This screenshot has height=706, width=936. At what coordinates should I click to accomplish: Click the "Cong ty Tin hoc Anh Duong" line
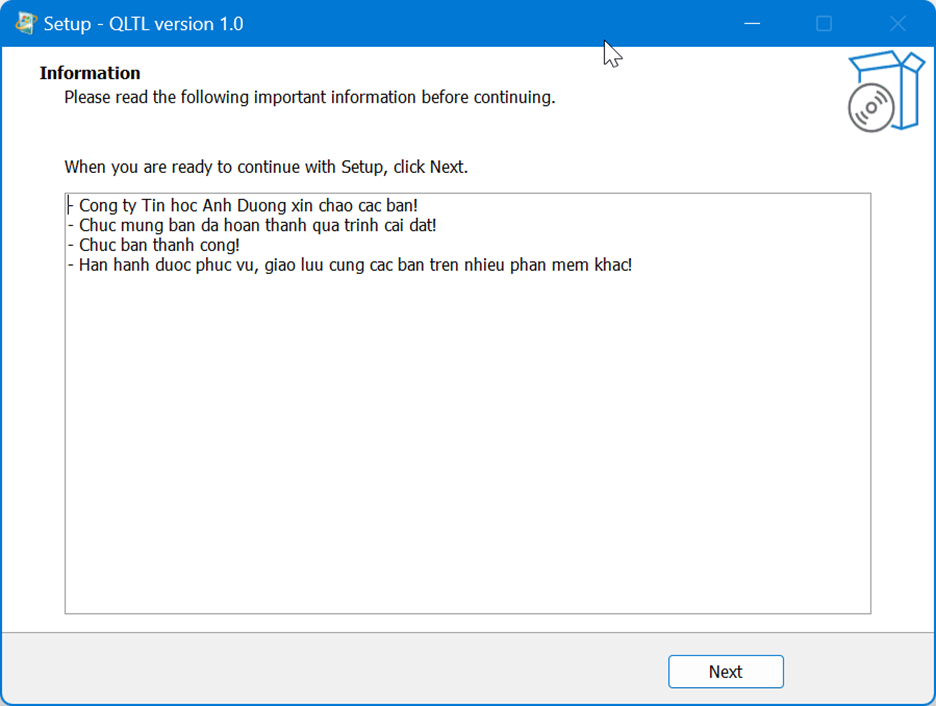click(247, 207)
